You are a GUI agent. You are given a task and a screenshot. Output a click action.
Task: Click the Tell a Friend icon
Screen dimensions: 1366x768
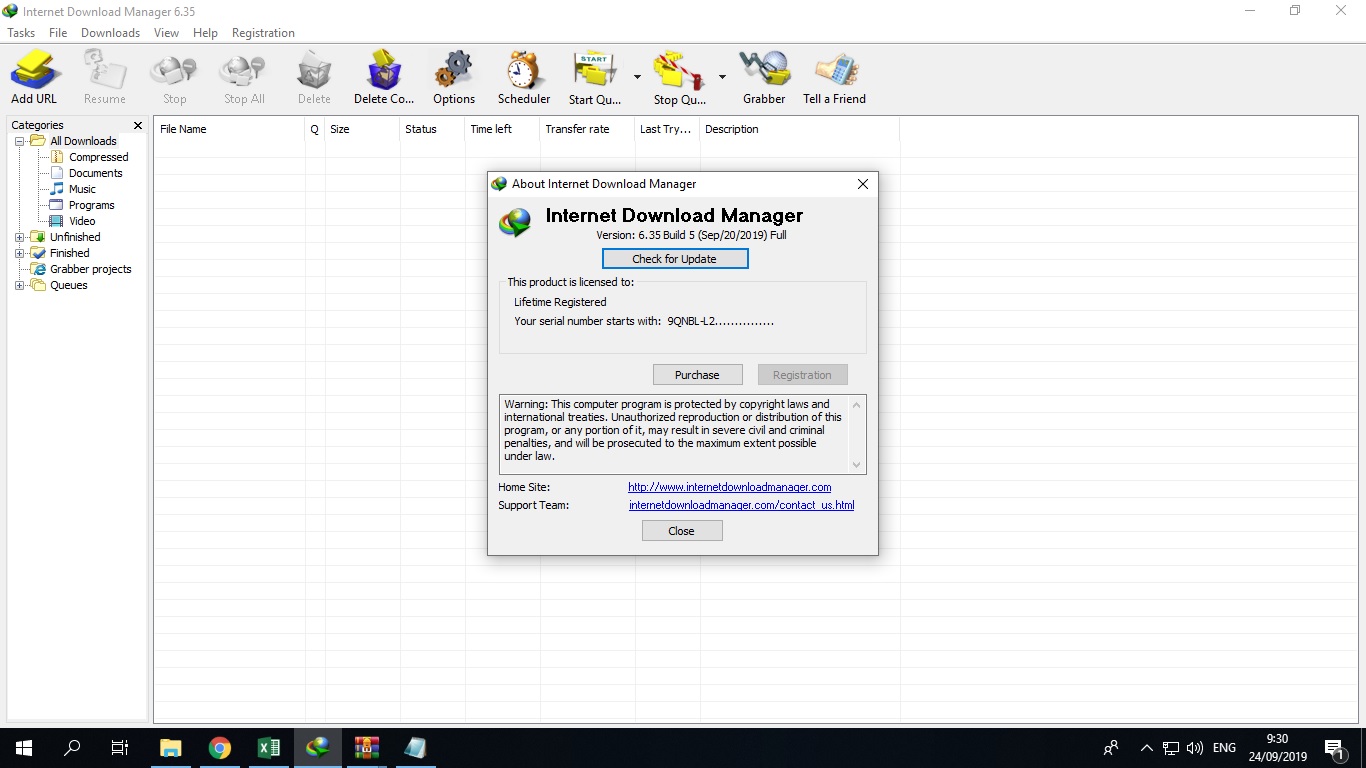click(835, 78)
